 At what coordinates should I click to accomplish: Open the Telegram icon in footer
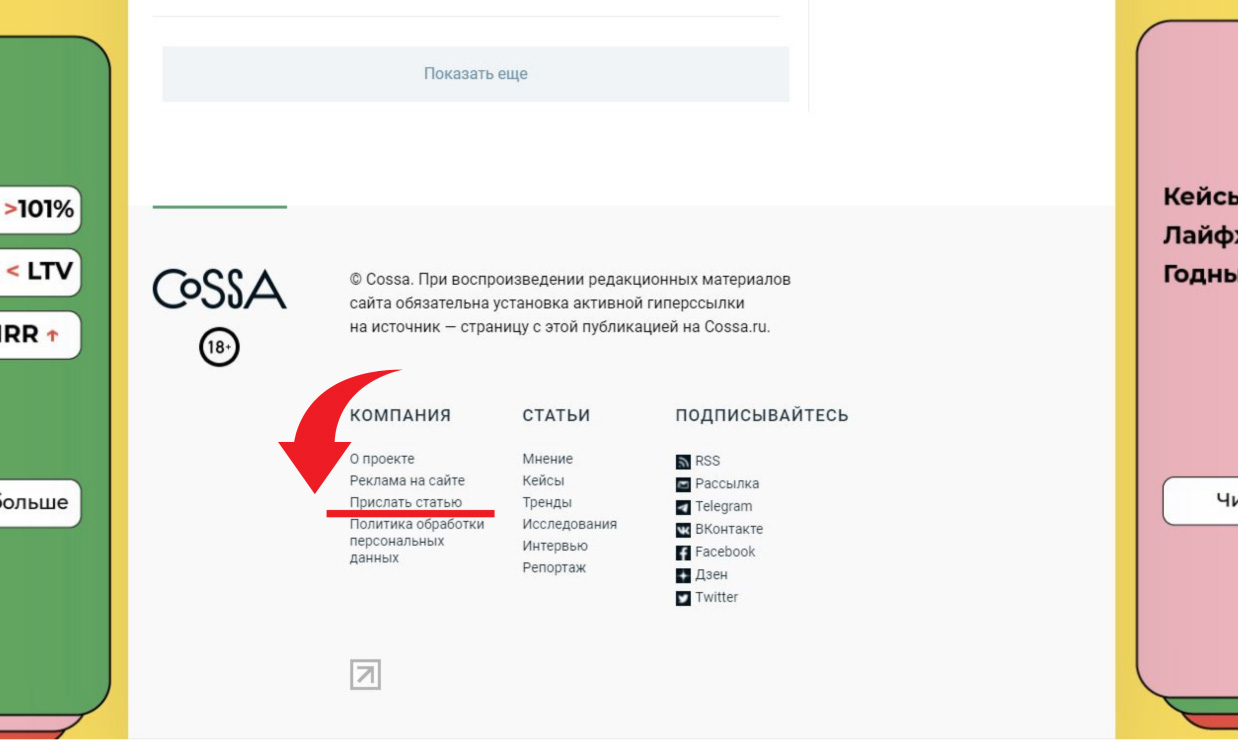(x=683, y=507)
